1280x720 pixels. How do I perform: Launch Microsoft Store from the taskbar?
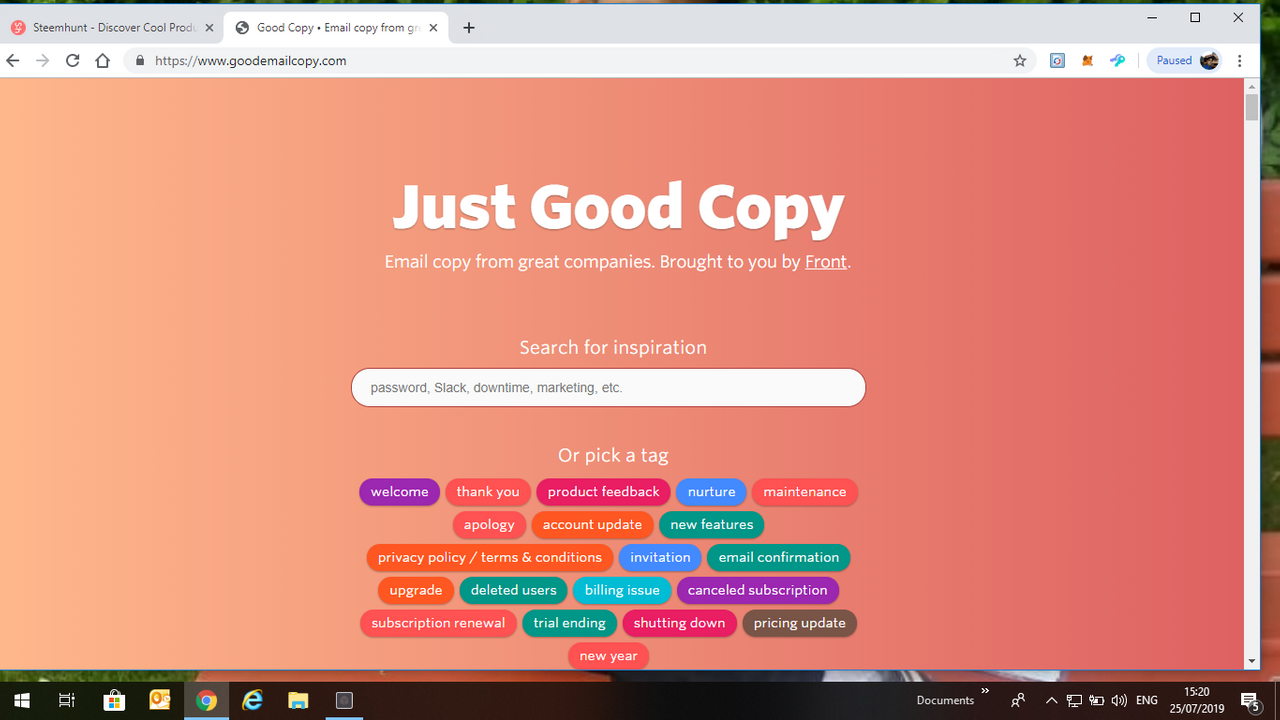pyautogui.click(x=114, y=700)
